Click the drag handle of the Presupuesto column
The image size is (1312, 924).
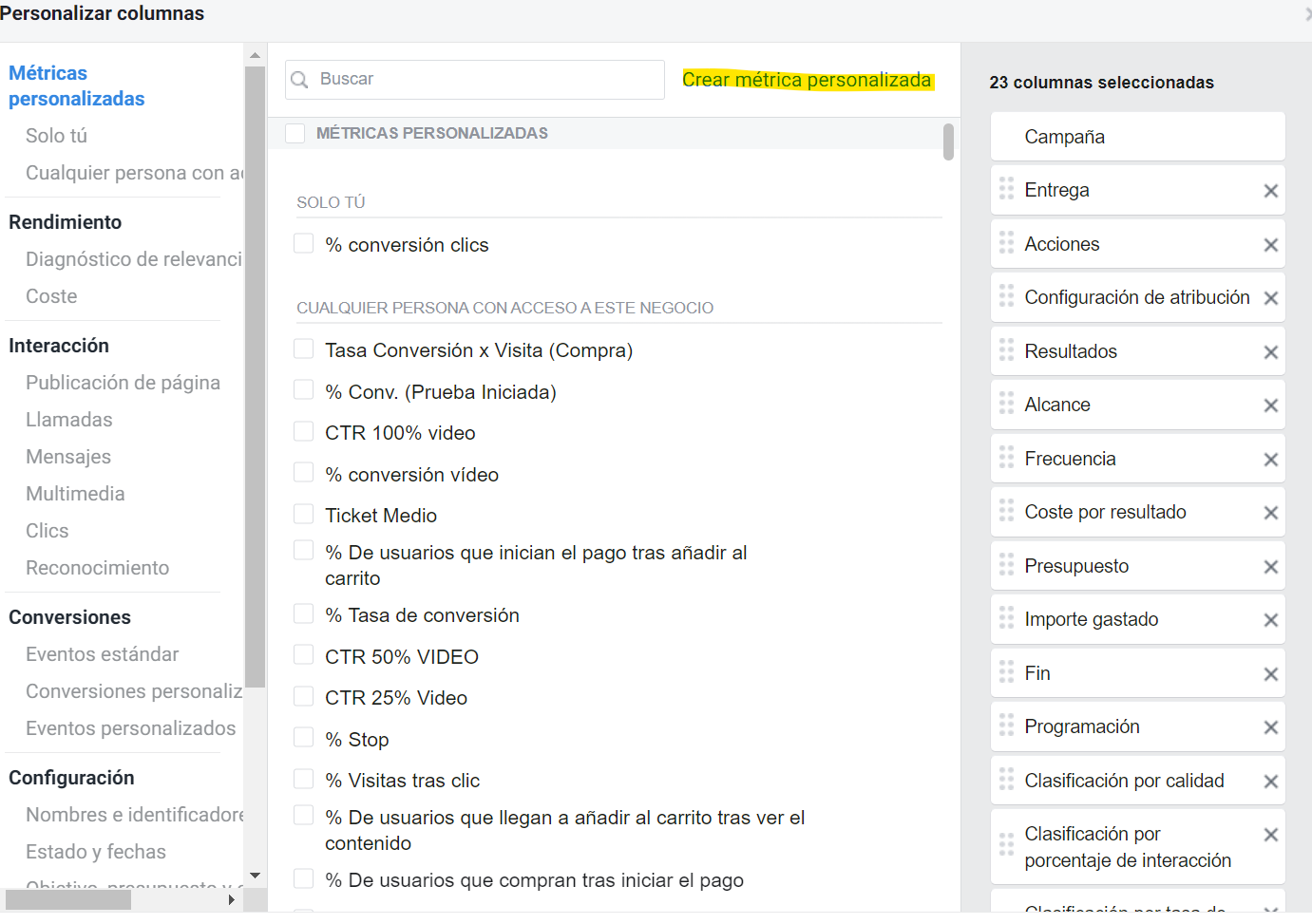[x=1006, y=565]
